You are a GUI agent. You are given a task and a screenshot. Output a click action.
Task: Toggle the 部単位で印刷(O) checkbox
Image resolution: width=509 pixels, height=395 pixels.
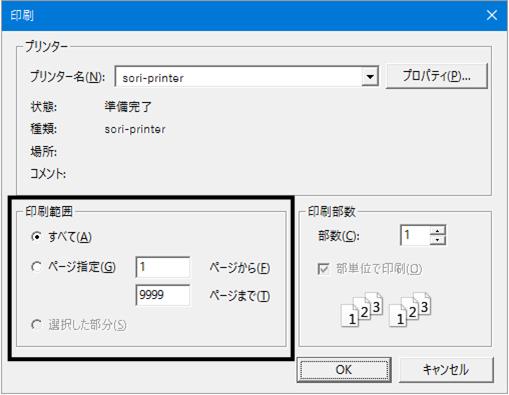click(x=323, y=269)
